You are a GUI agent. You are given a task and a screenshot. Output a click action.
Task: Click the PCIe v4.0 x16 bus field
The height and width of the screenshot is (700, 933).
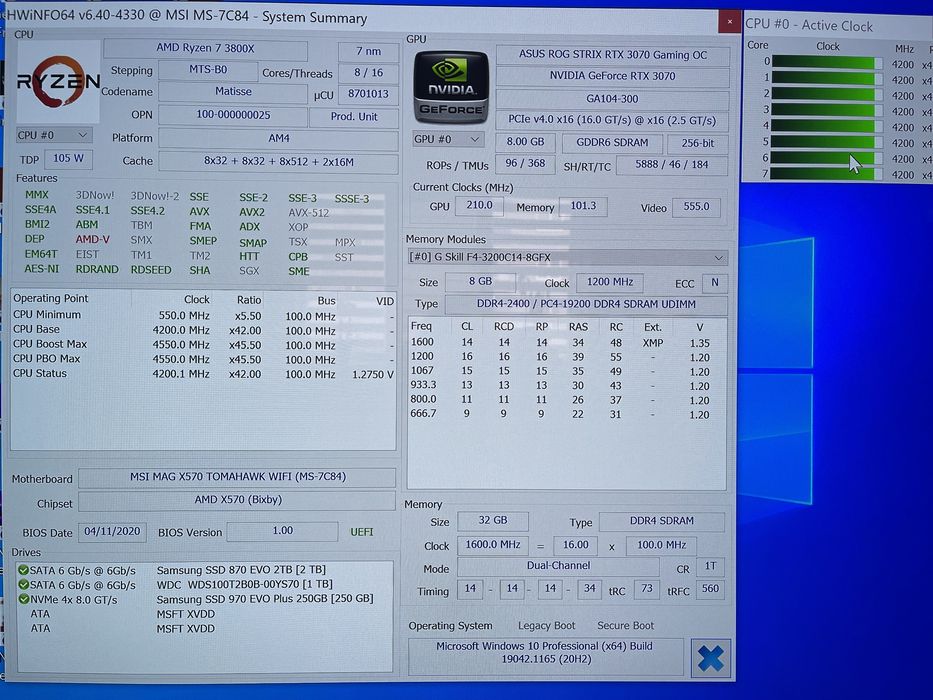tap(612, 120)
